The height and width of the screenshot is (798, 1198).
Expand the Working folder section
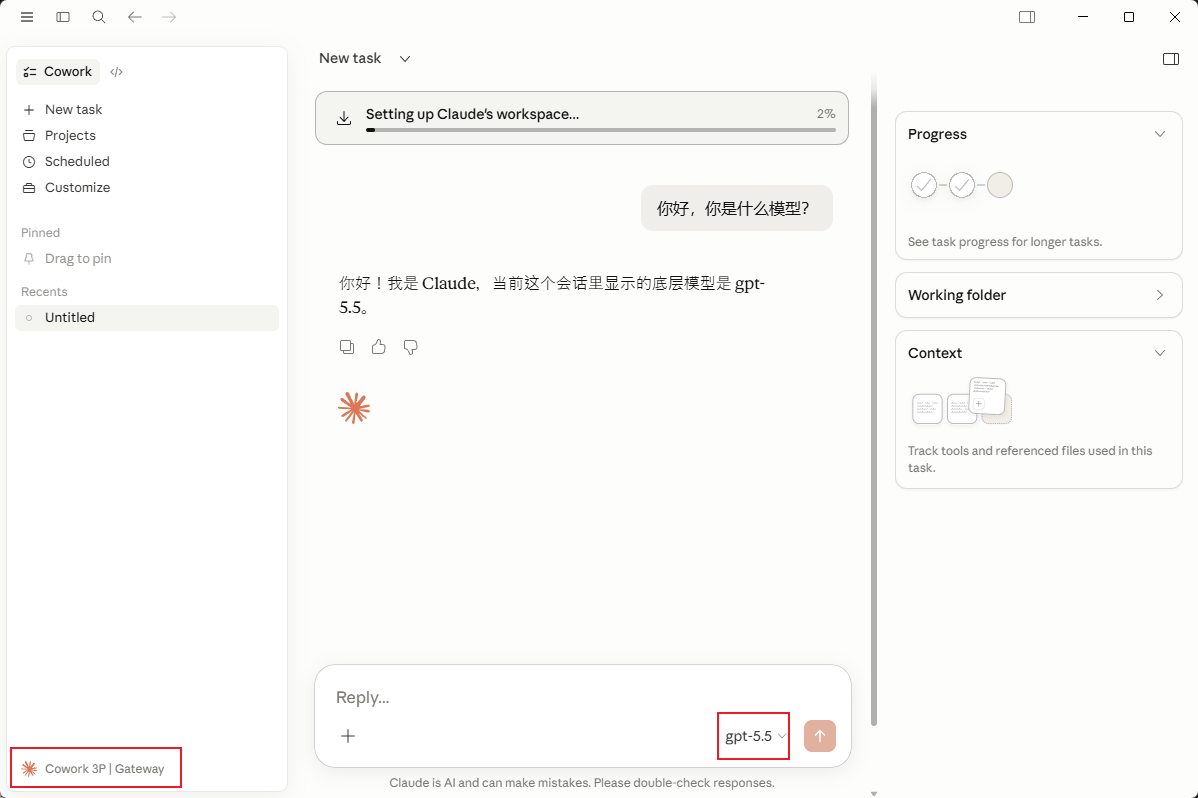[1038, 295]
